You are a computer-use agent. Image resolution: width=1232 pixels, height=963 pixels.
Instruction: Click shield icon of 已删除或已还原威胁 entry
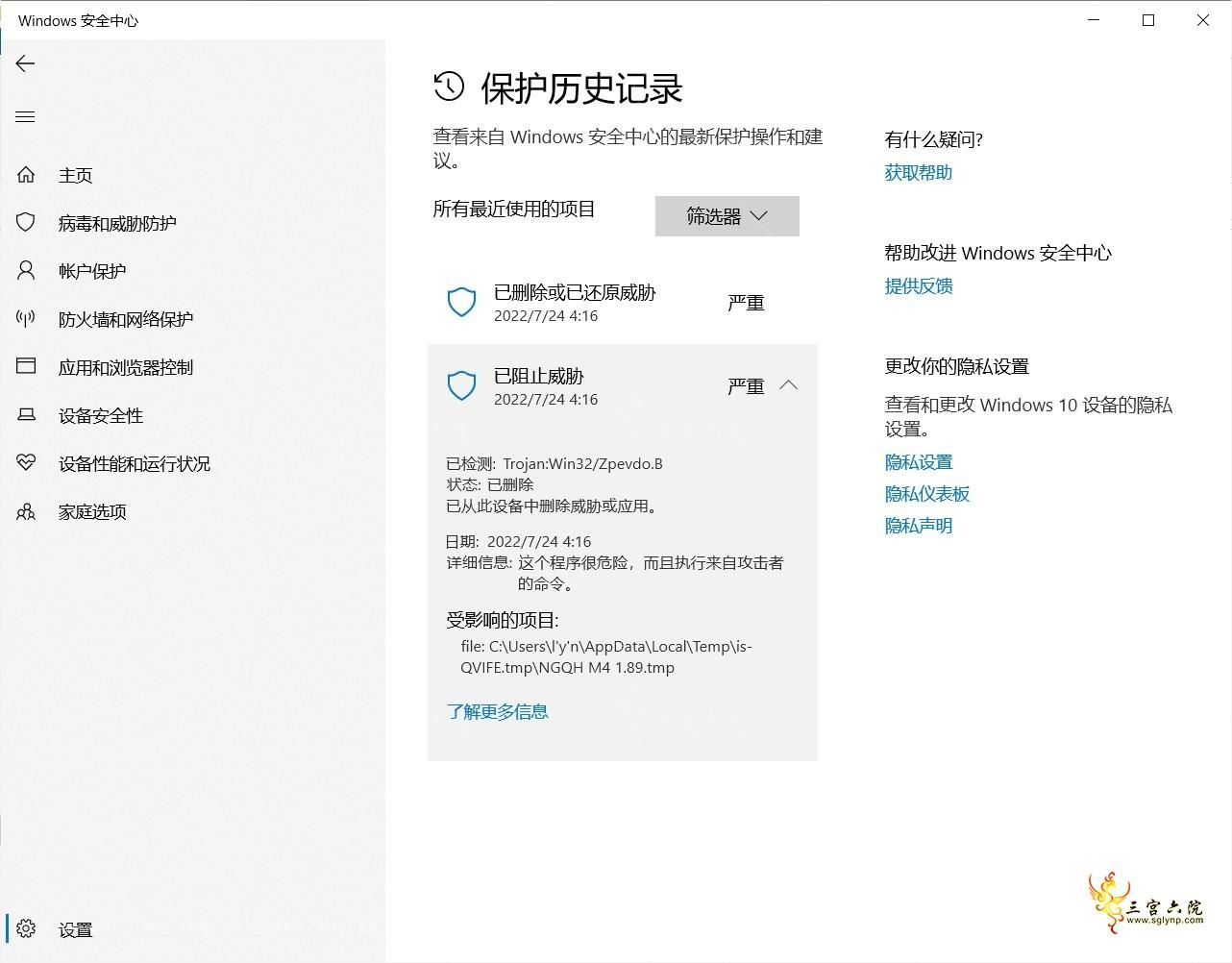tap(462, 302)
